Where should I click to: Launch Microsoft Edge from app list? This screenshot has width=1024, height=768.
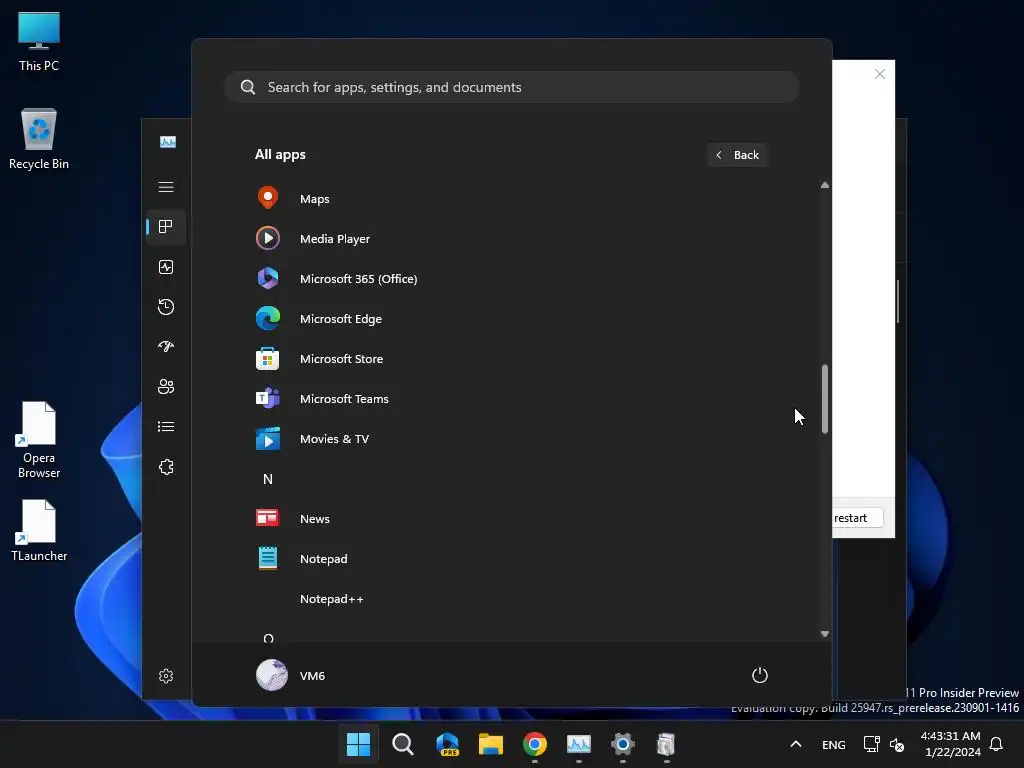click(x=511, y=319)
